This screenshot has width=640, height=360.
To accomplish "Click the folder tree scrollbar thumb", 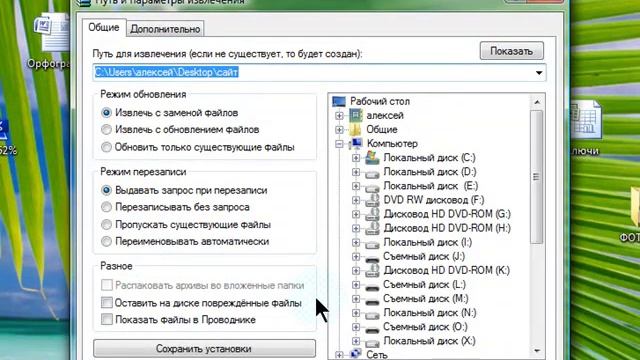I will coord(536,177).
